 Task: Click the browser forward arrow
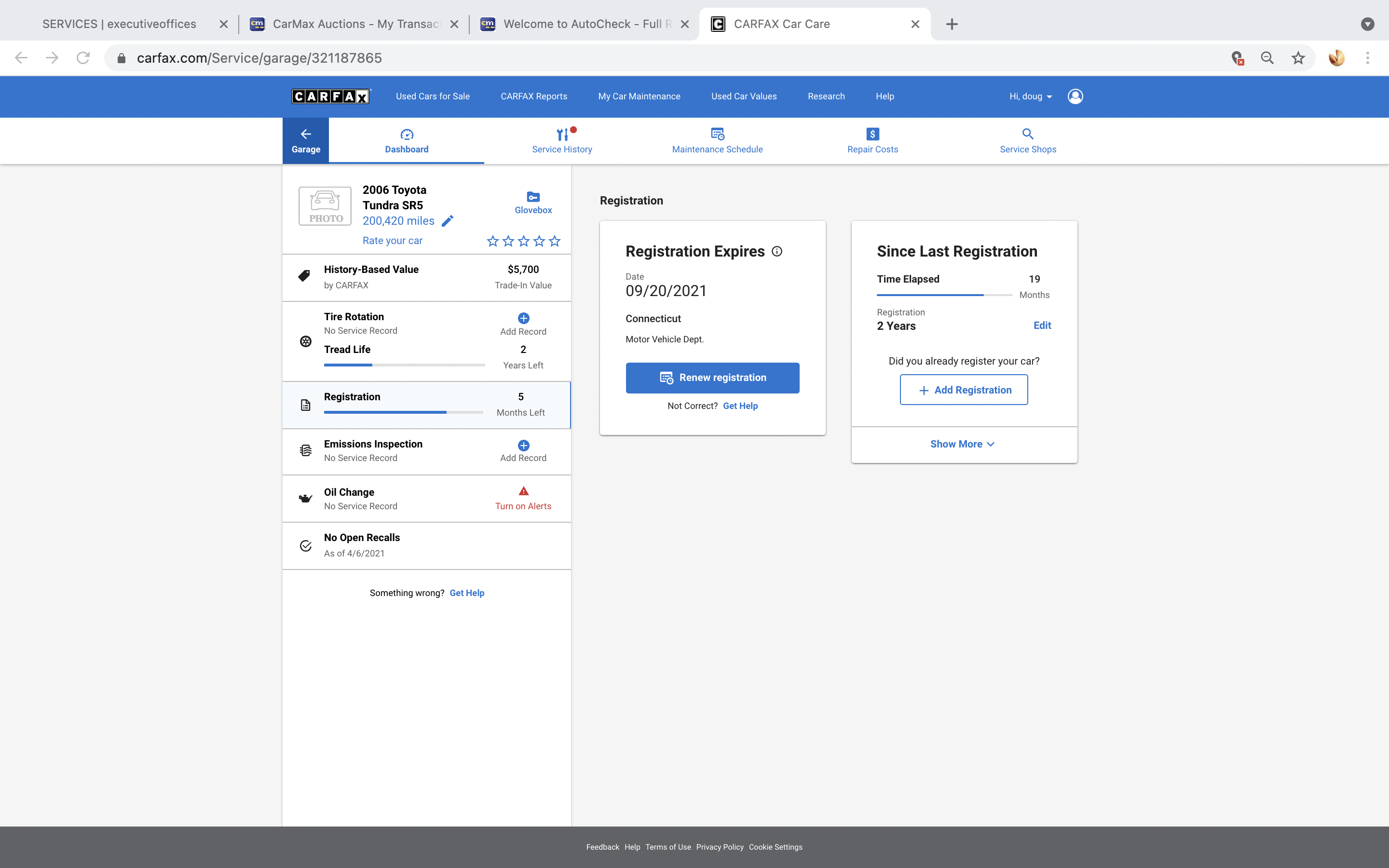click(52, 58)
